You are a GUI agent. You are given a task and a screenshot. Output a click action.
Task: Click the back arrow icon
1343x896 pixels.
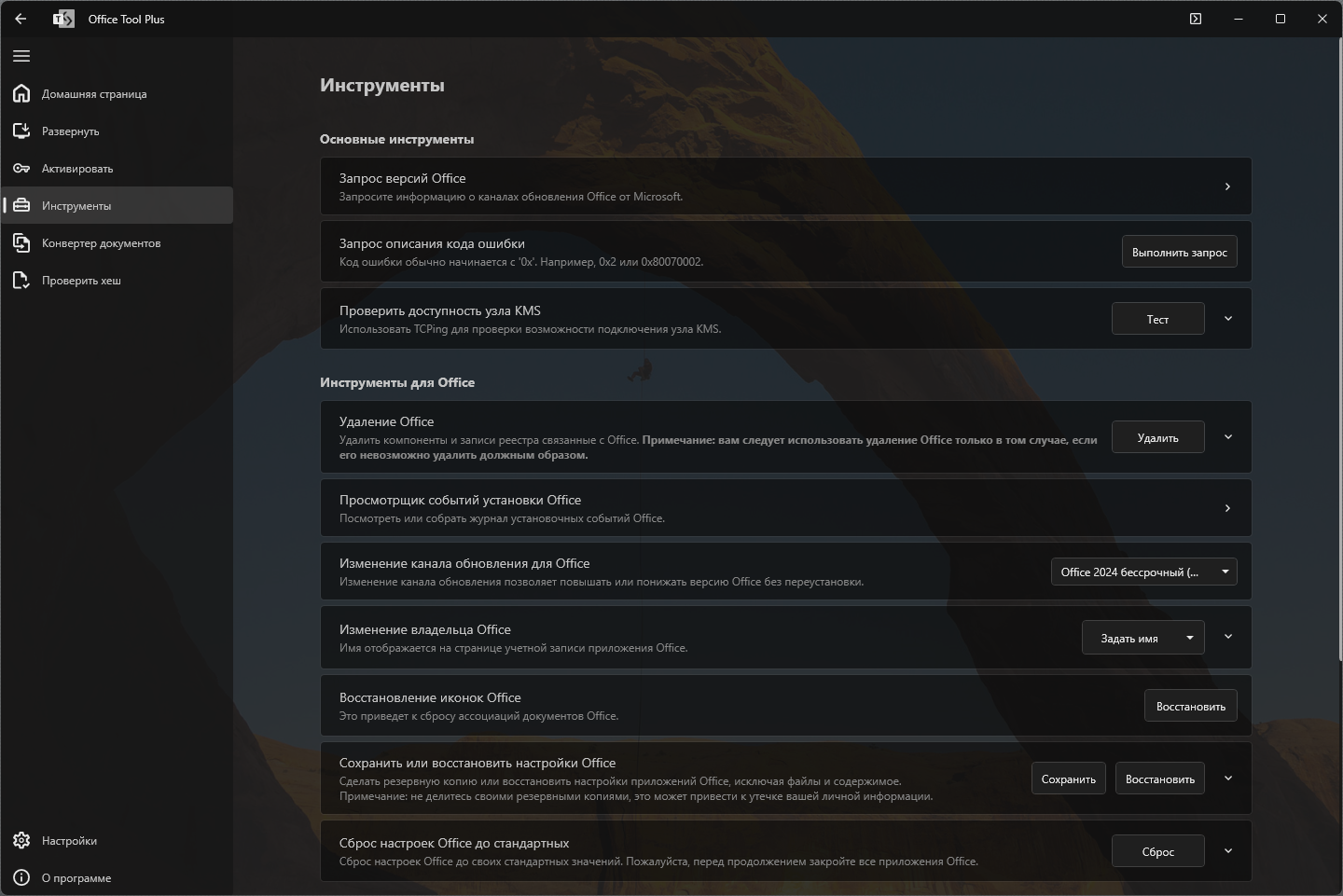point(21,19)
